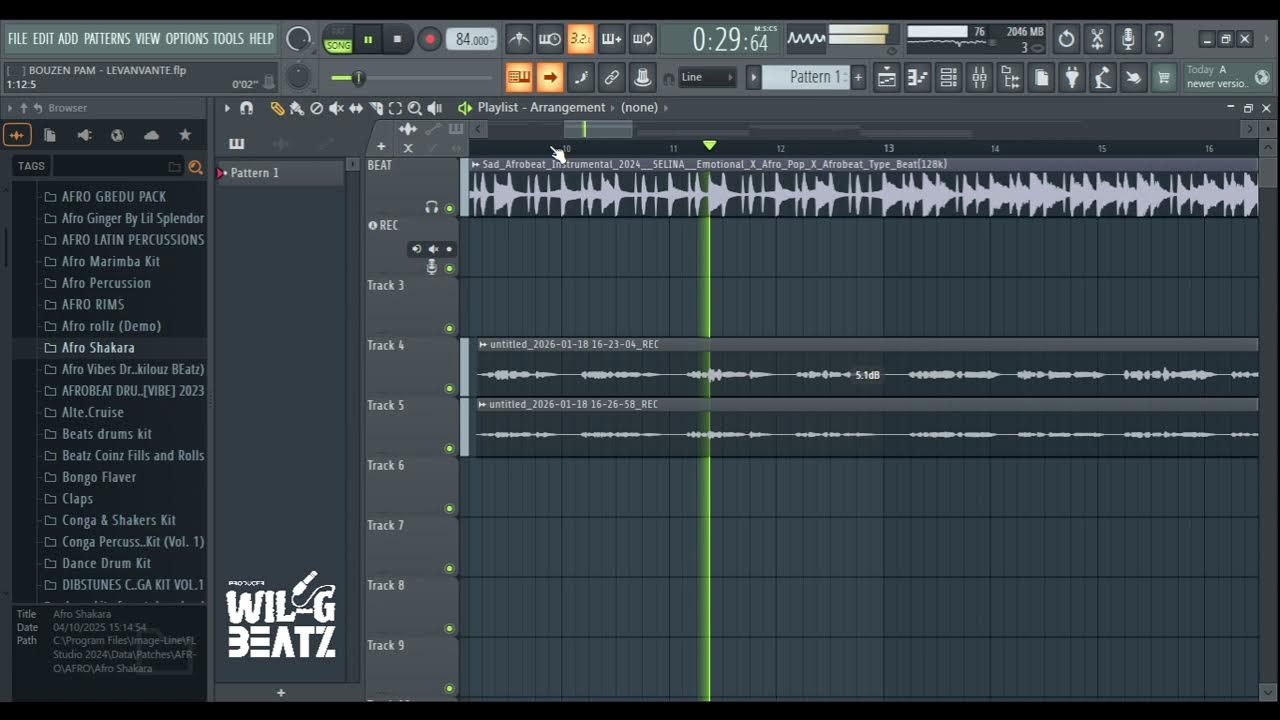This screenshot has width=1280, height=720.
Task: Toggle auto-scroll arrow button
Action: coord(549,77)
